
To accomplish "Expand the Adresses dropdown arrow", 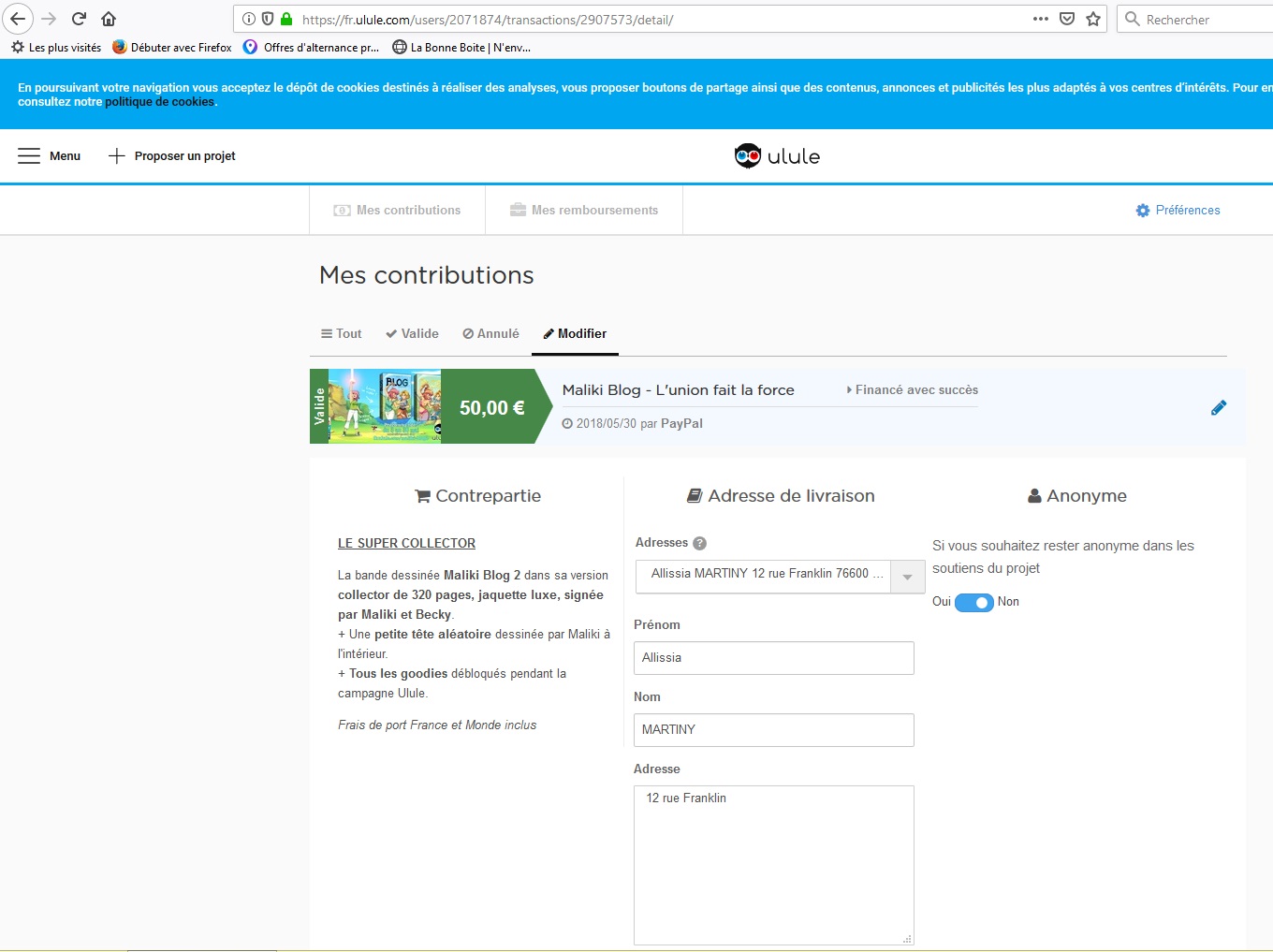I will coord(907,577).
